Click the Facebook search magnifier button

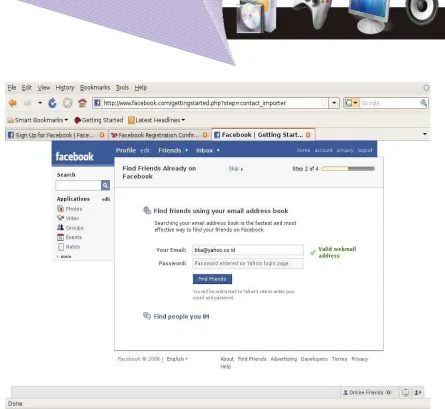click(x=105, y=185)
